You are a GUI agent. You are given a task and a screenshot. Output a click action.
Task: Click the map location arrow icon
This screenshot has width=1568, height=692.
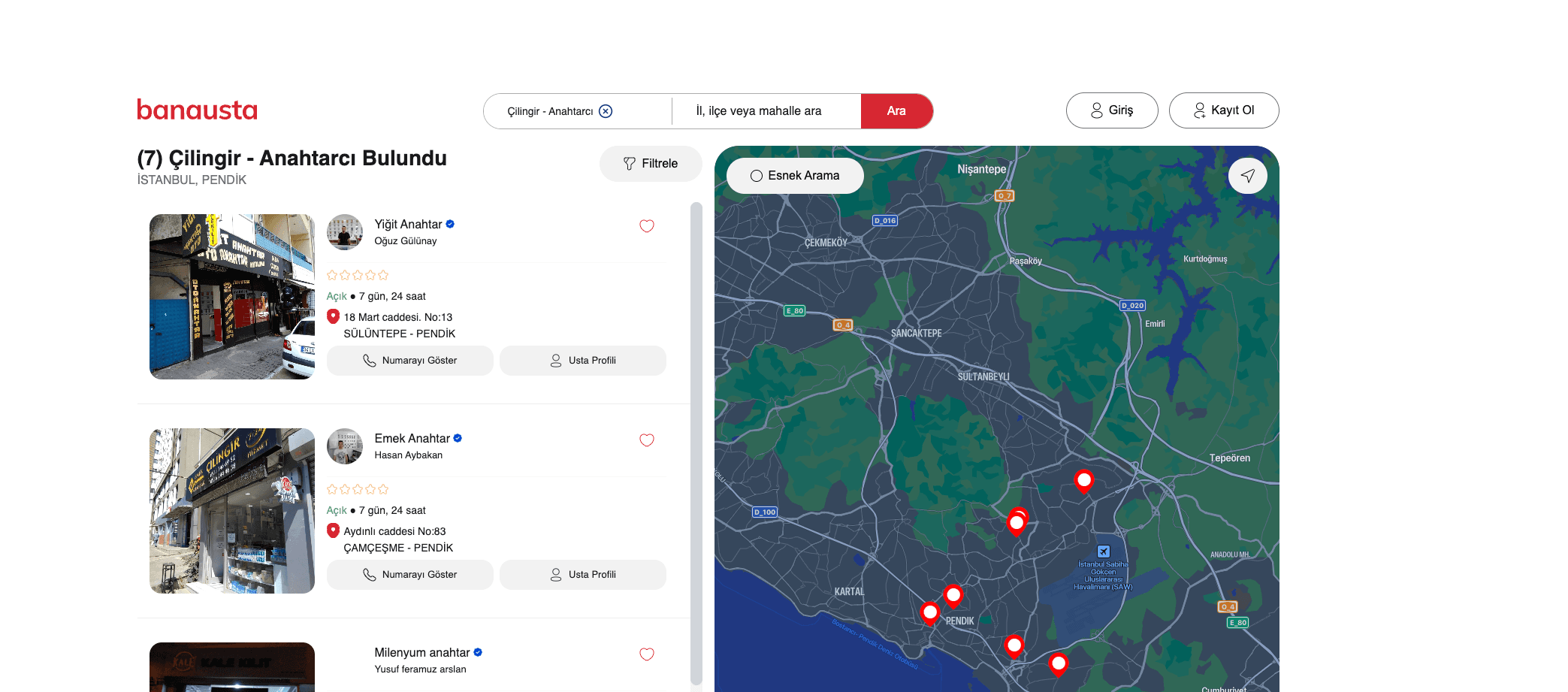pyautogui.click(x=1247, y=176)
